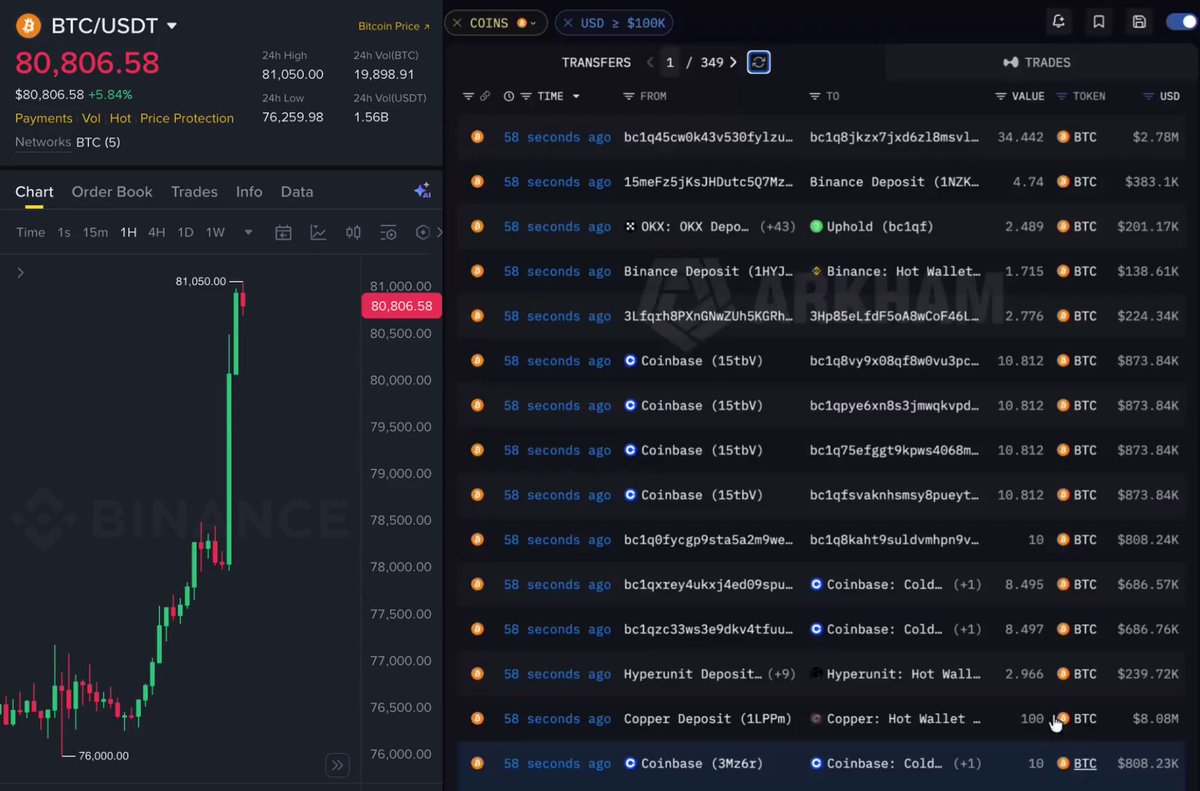
Task: Open the line chart indicators icon
Action: [x=318, y=232]
